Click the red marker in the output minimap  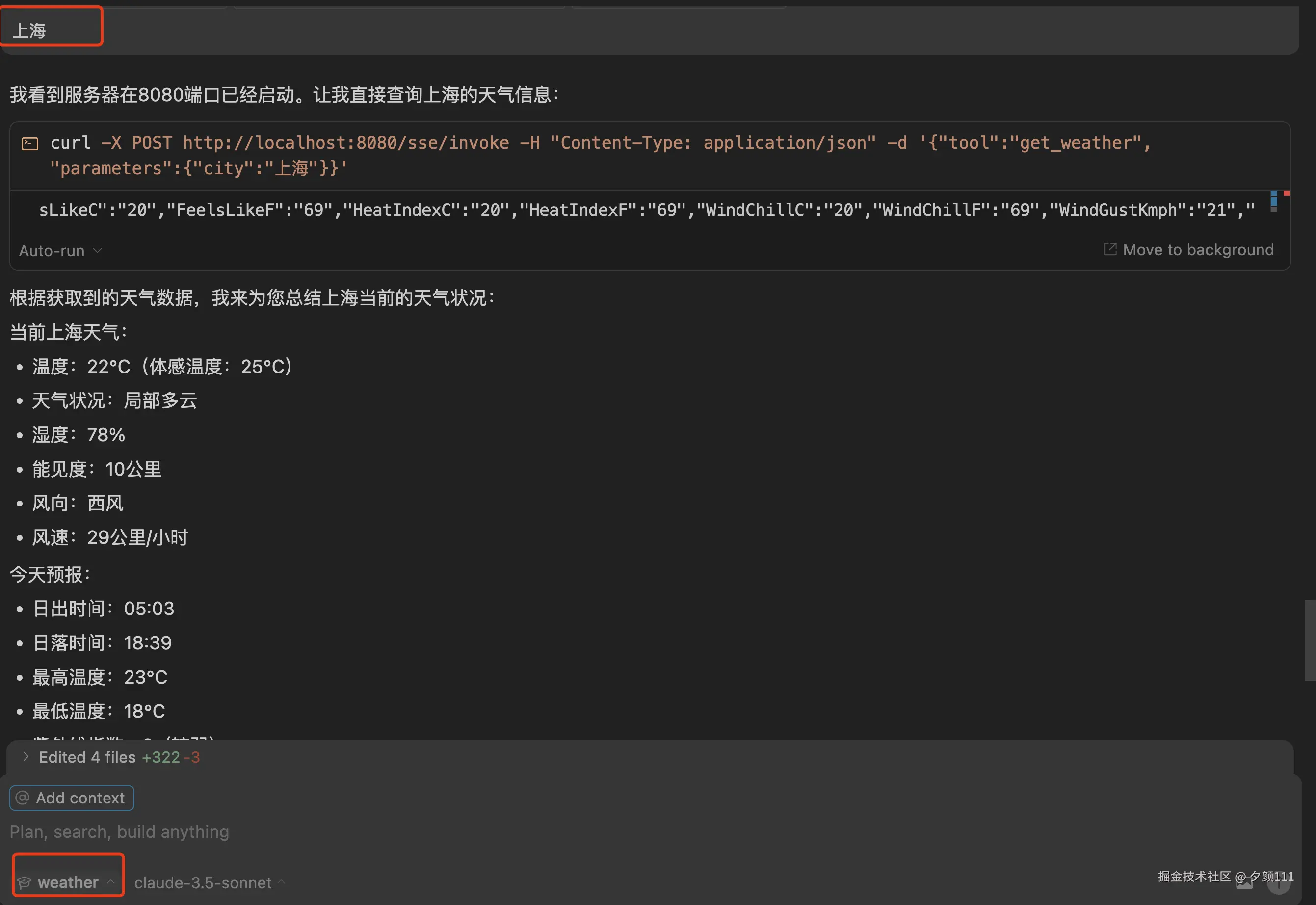tap(1287, 193)
